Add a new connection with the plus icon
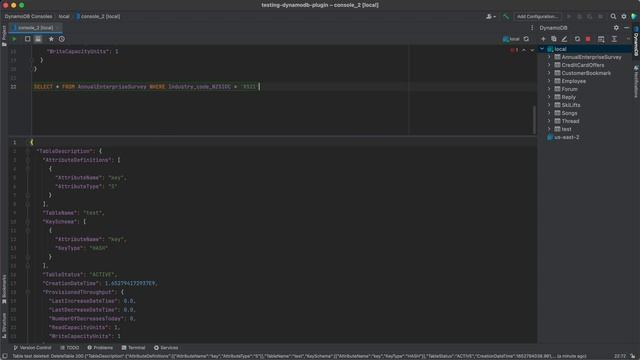 click(x=543, y=39)
